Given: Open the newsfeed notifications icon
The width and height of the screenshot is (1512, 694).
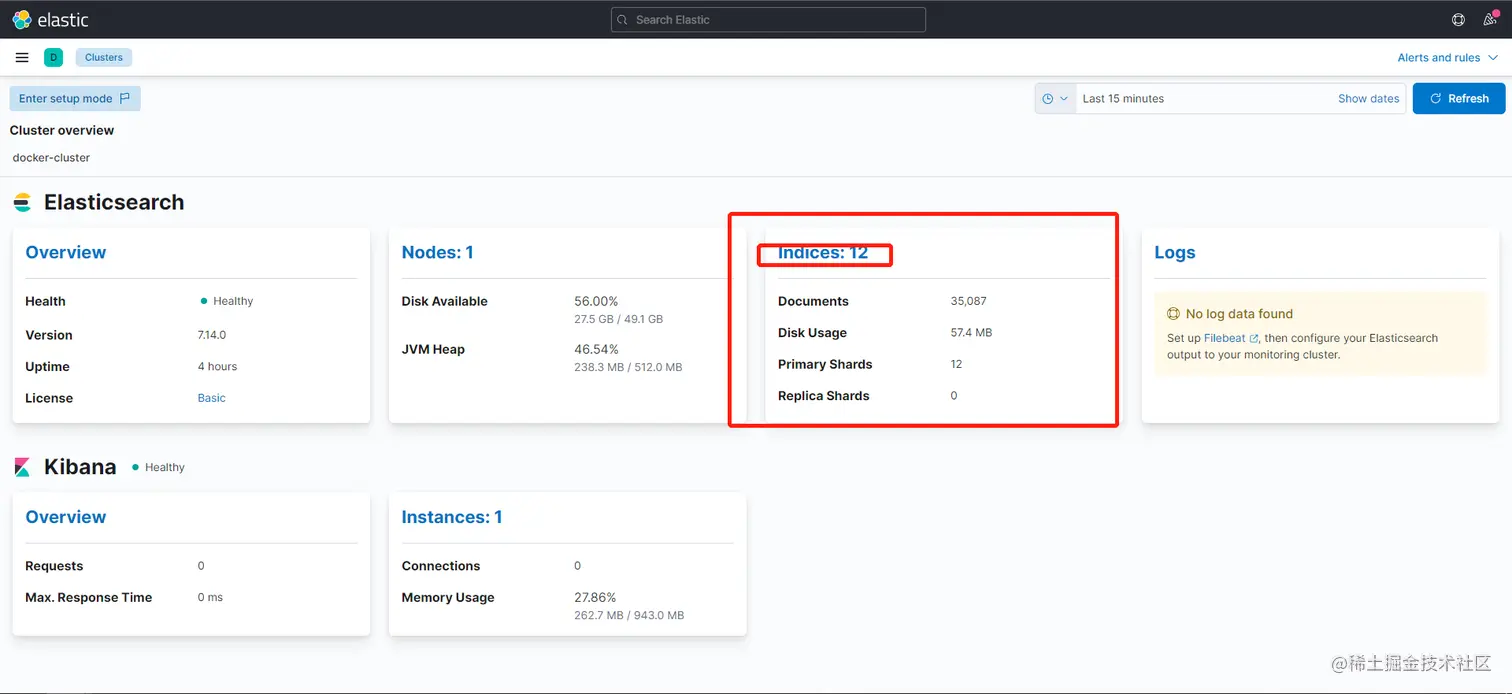Looking at the screenshot, I should tap(1490, 19).
